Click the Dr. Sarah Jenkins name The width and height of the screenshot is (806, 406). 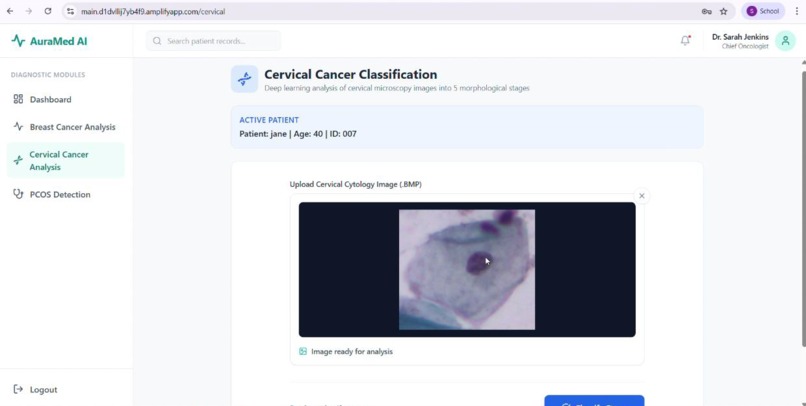click(740, 37)
